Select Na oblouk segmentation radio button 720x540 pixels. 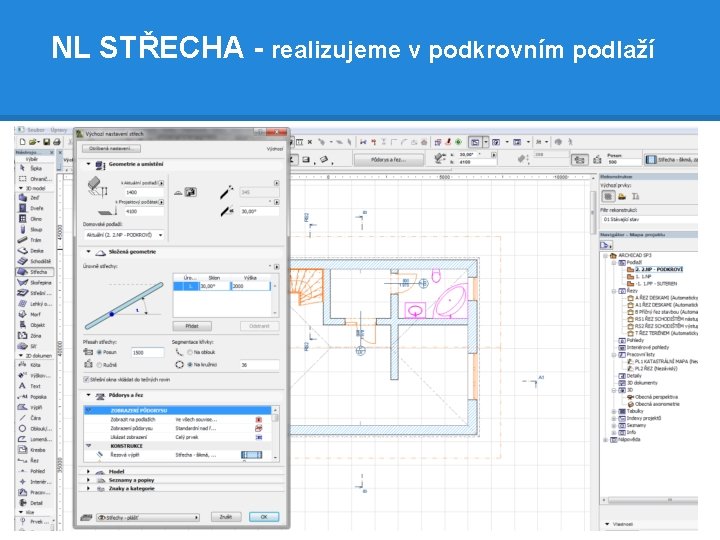coord(190,352)
